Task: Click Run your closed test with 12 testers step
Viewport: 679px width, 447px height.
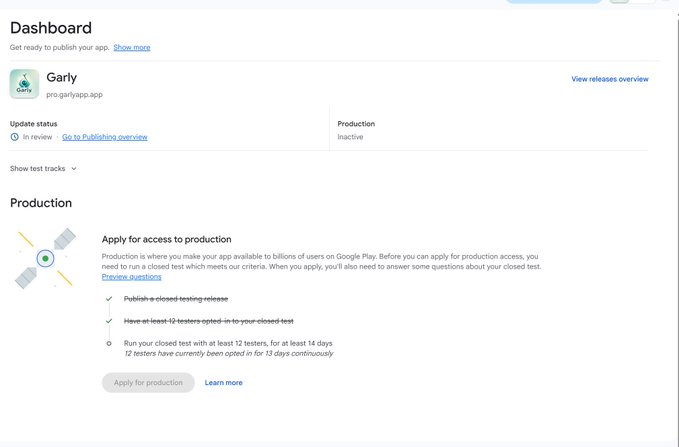Action: pos(228,343)
